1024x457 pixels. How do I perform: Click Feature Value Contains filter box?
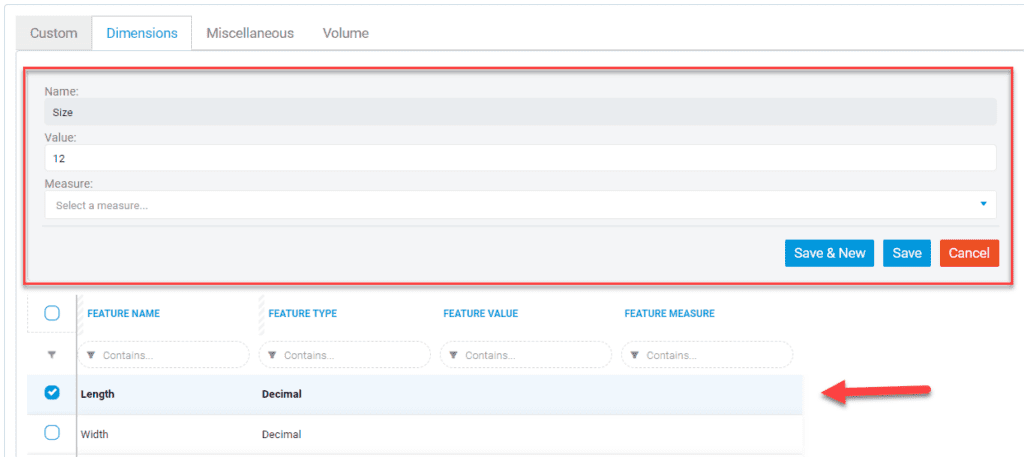526,355
